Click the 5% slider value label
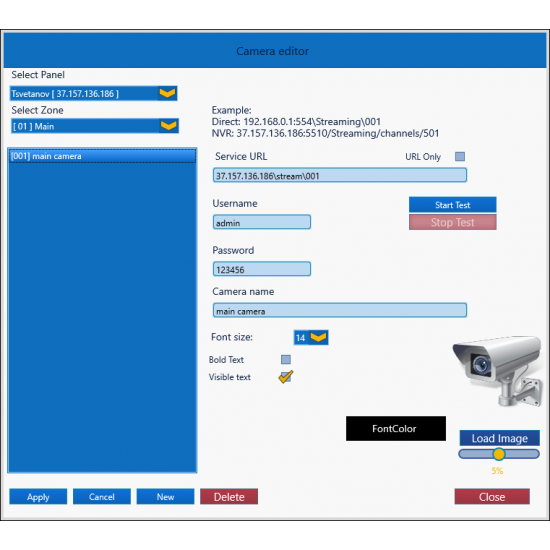This screenshot has height=550, width=550. tap(497, 471)
